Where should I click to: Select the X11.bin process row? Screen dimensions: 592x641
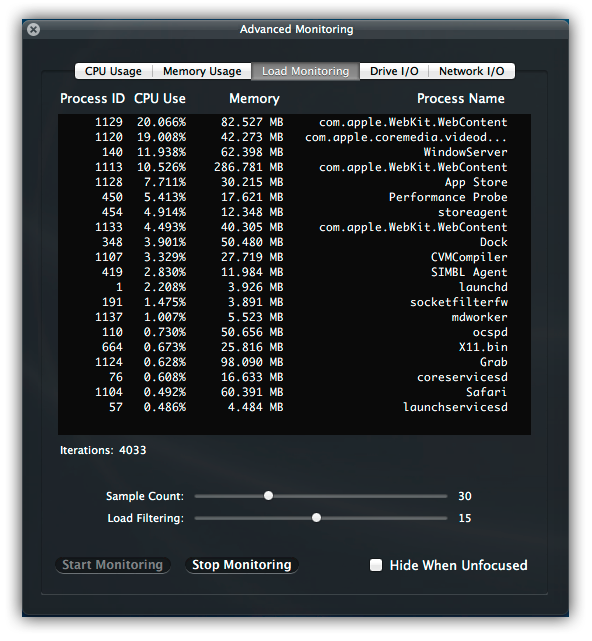(x=294, y=347)
